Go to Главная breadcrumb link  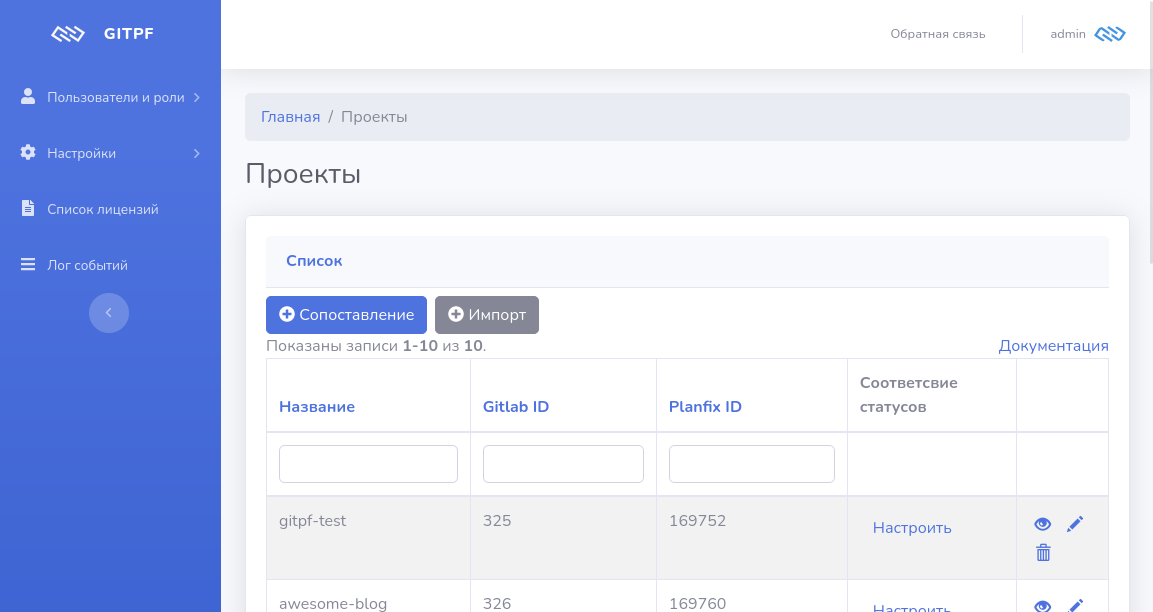pos(290,117)
